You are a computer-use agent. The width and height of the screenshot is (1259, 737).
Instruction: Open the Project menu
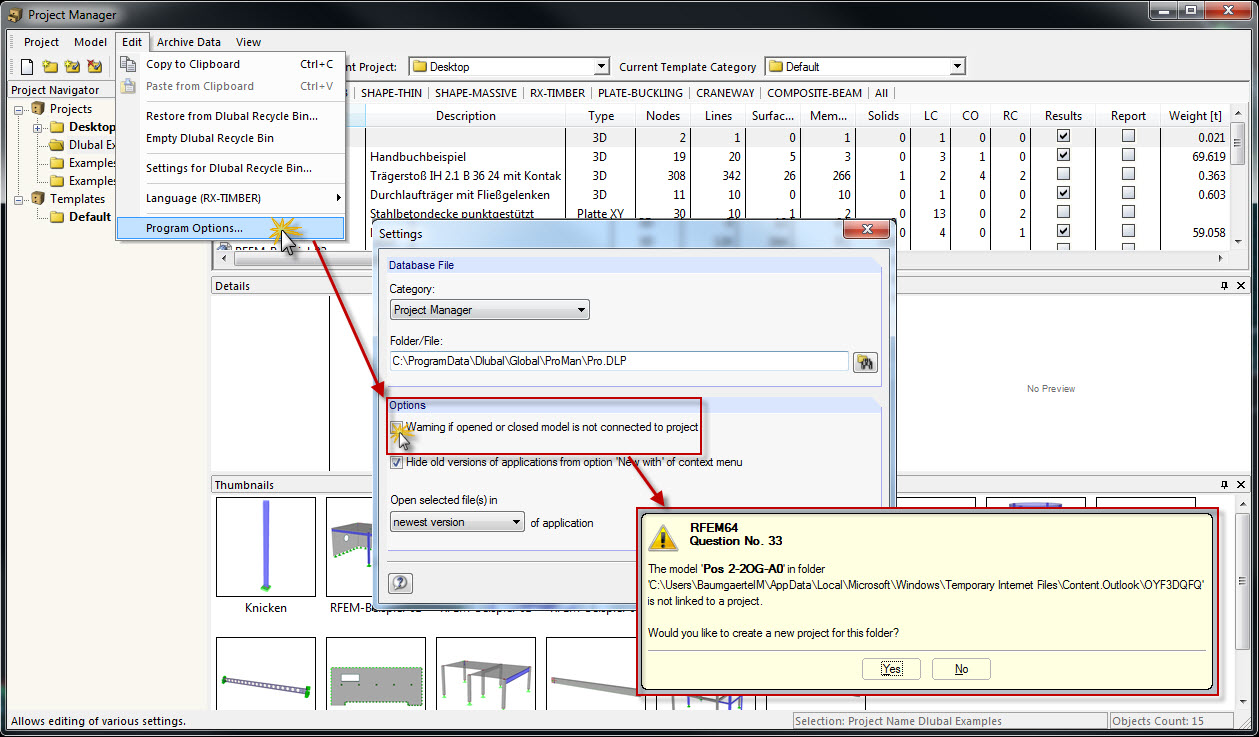click(41, 42)
